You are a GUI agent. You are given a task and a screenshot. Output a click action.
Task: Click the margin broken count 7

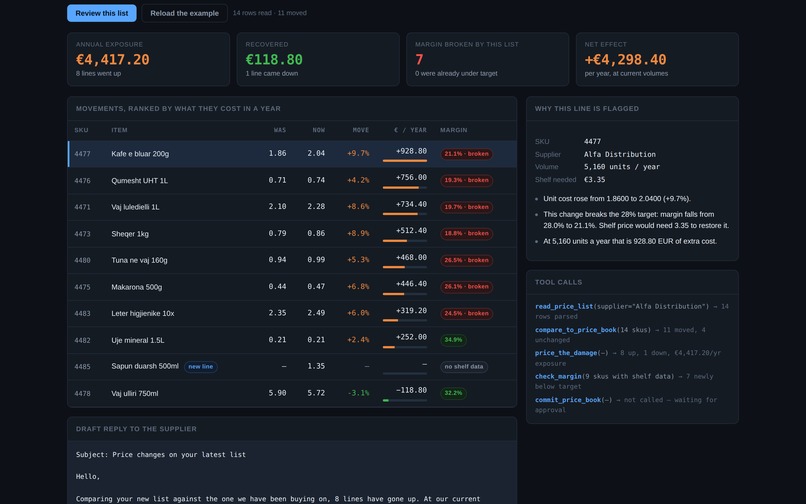419,60
